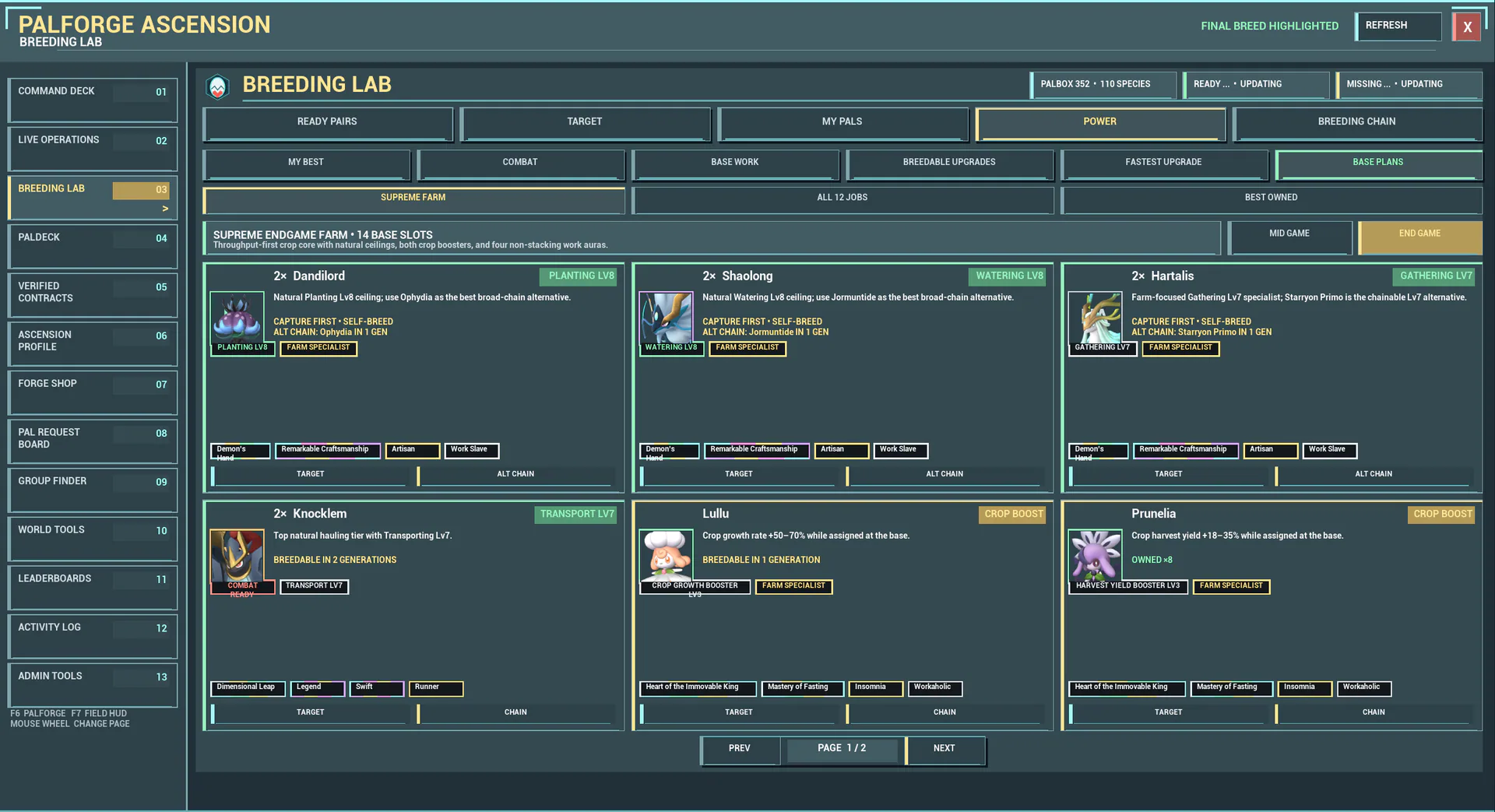Screen dimensions: 1495x812
Task: Click Target on Shaolong card
Action: 739,476
